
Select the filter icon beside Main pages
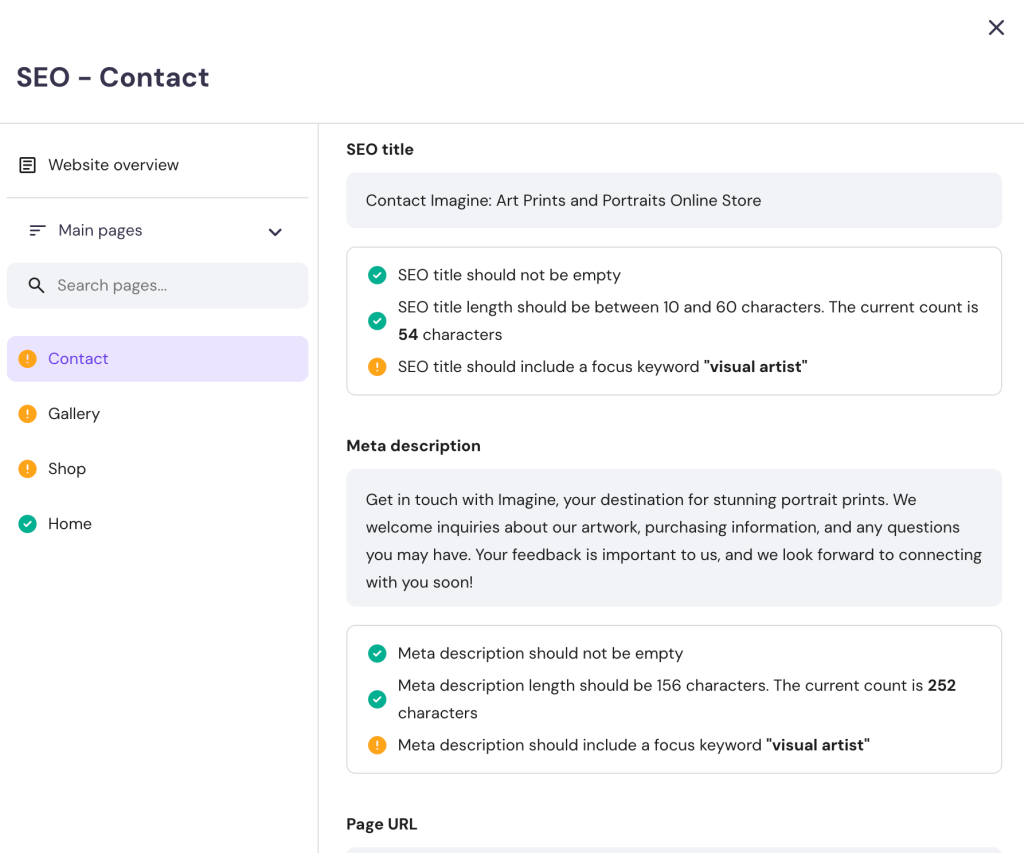click(x=37, y=230)
